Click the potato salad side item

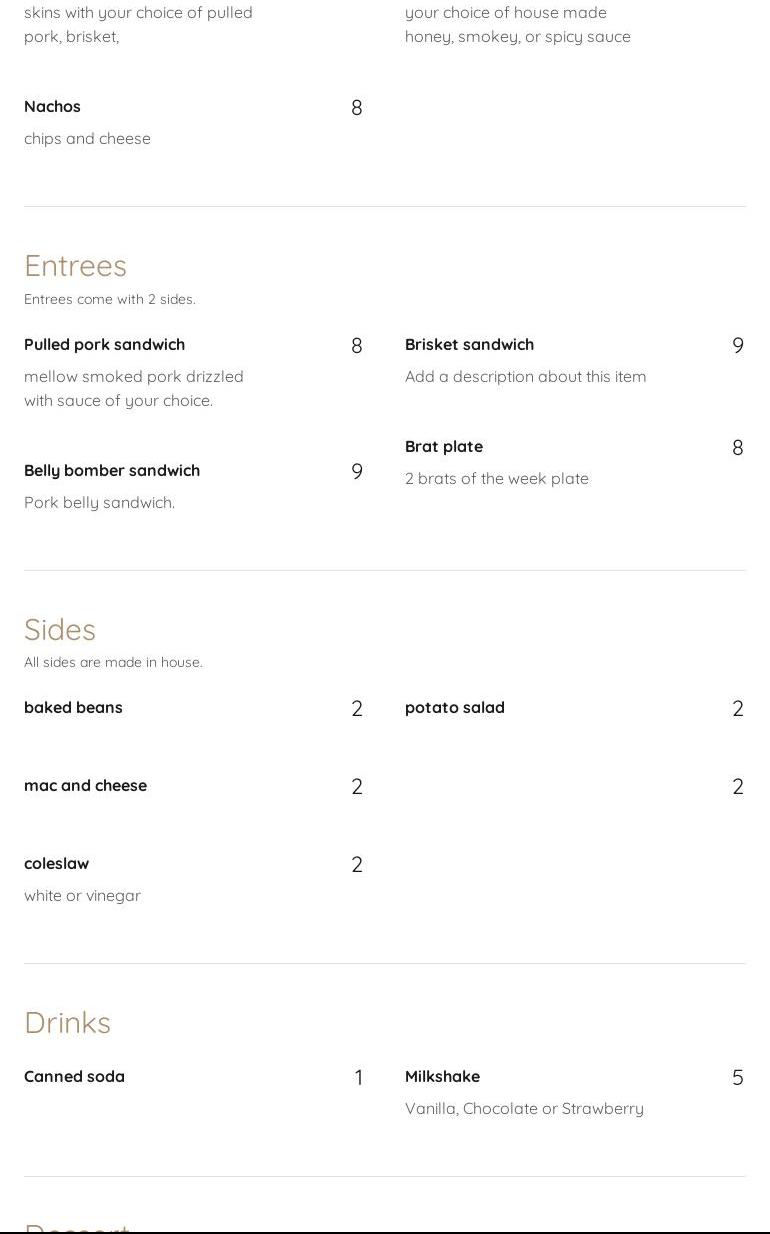pyautogui.click(x=455, y=707)
